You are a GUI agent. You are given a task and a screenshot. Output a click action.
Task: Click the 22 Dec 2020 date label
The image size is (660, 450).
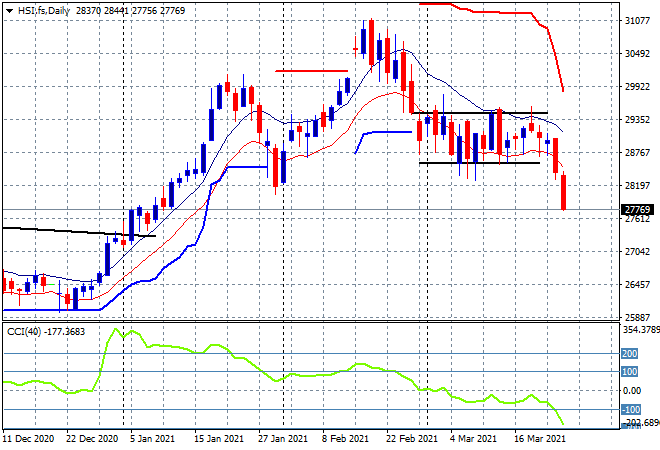pos(92,439)
